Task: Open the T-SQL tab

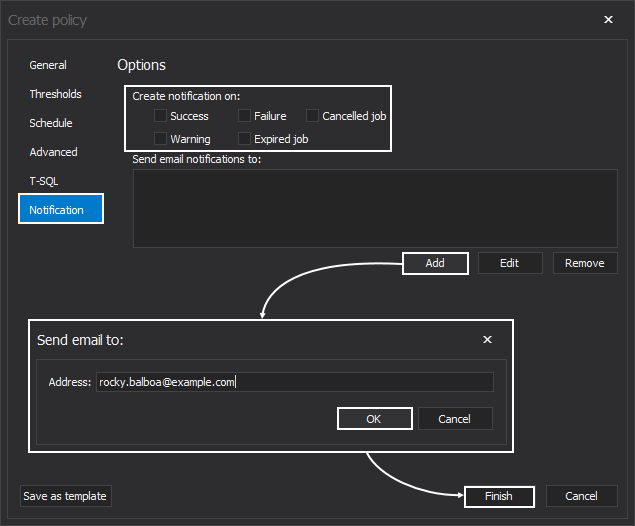Action: click(x=44, y=181)
